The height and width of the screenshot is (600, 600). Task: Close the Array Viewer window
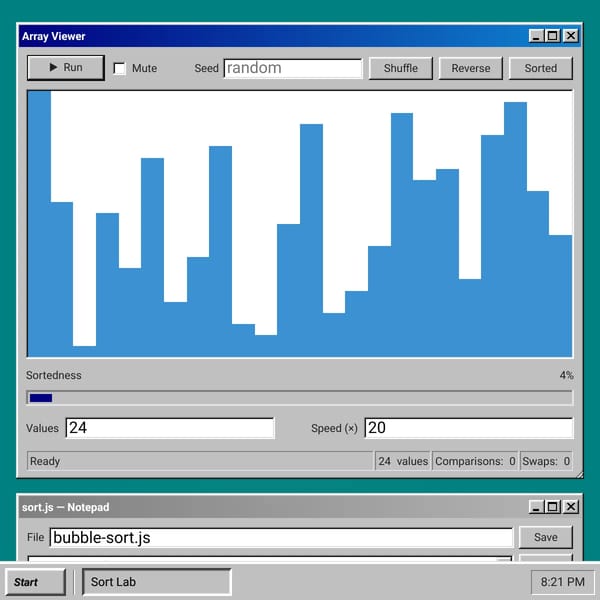pos(571,36)
